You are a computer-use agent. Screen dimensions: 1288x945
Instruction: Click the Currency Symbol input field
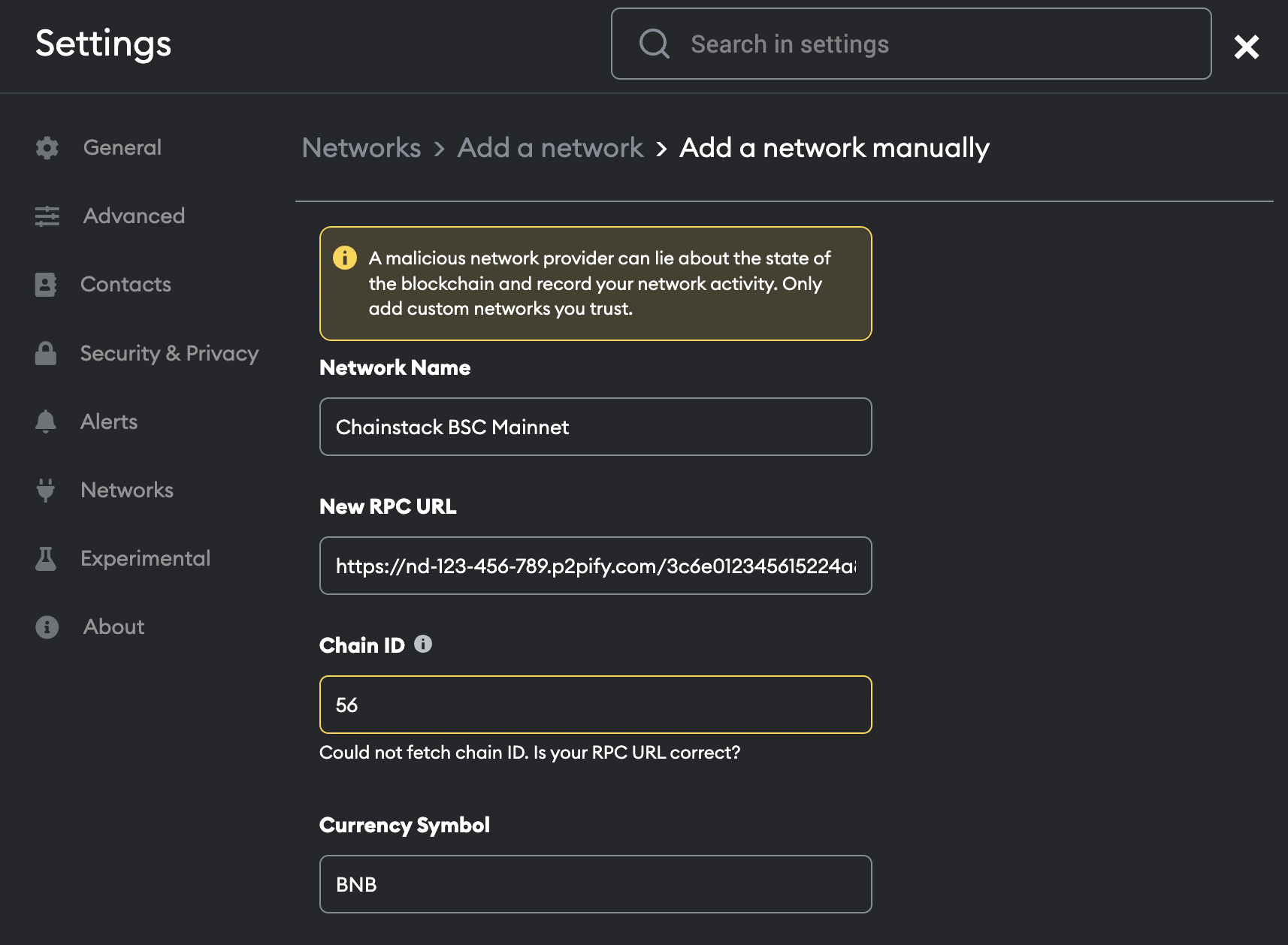[x=596, y=884]
